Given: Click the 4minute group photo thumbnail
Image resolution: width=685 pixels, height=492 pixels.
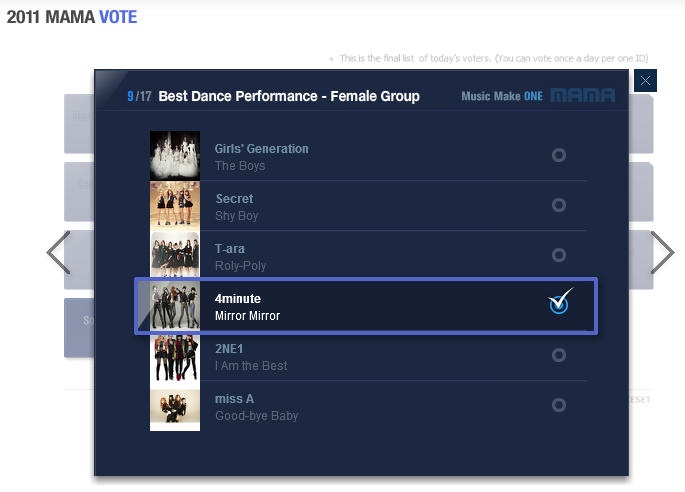Looking at the screenshot, I should click(x=175, y=306).
